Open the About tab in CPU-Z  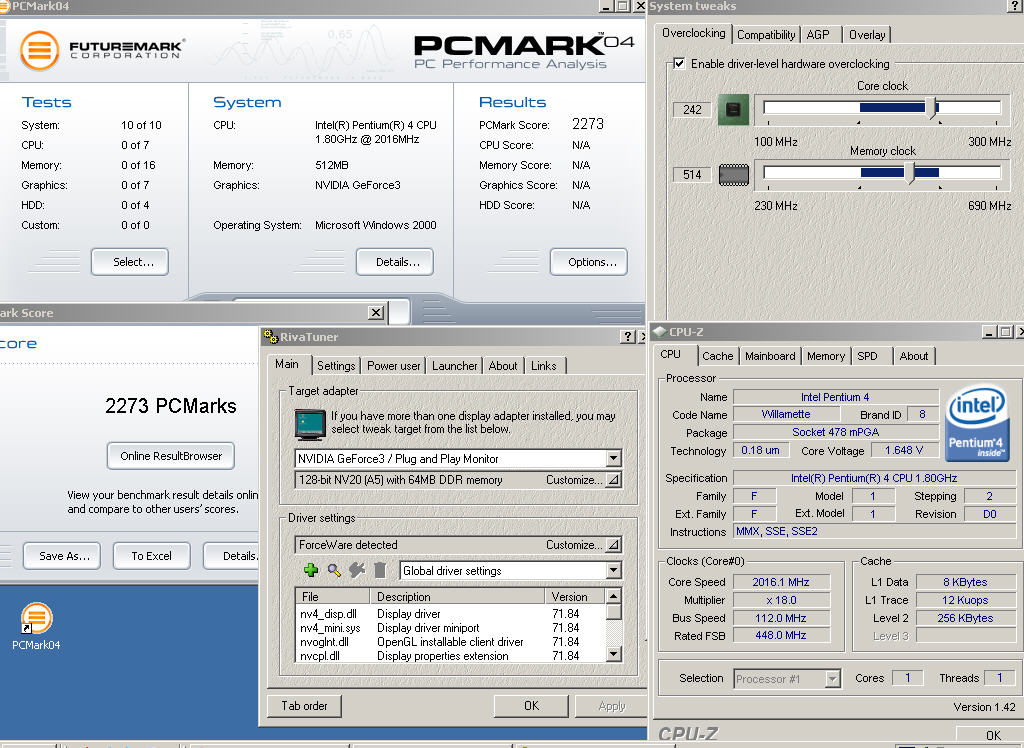tap(914, 356)
